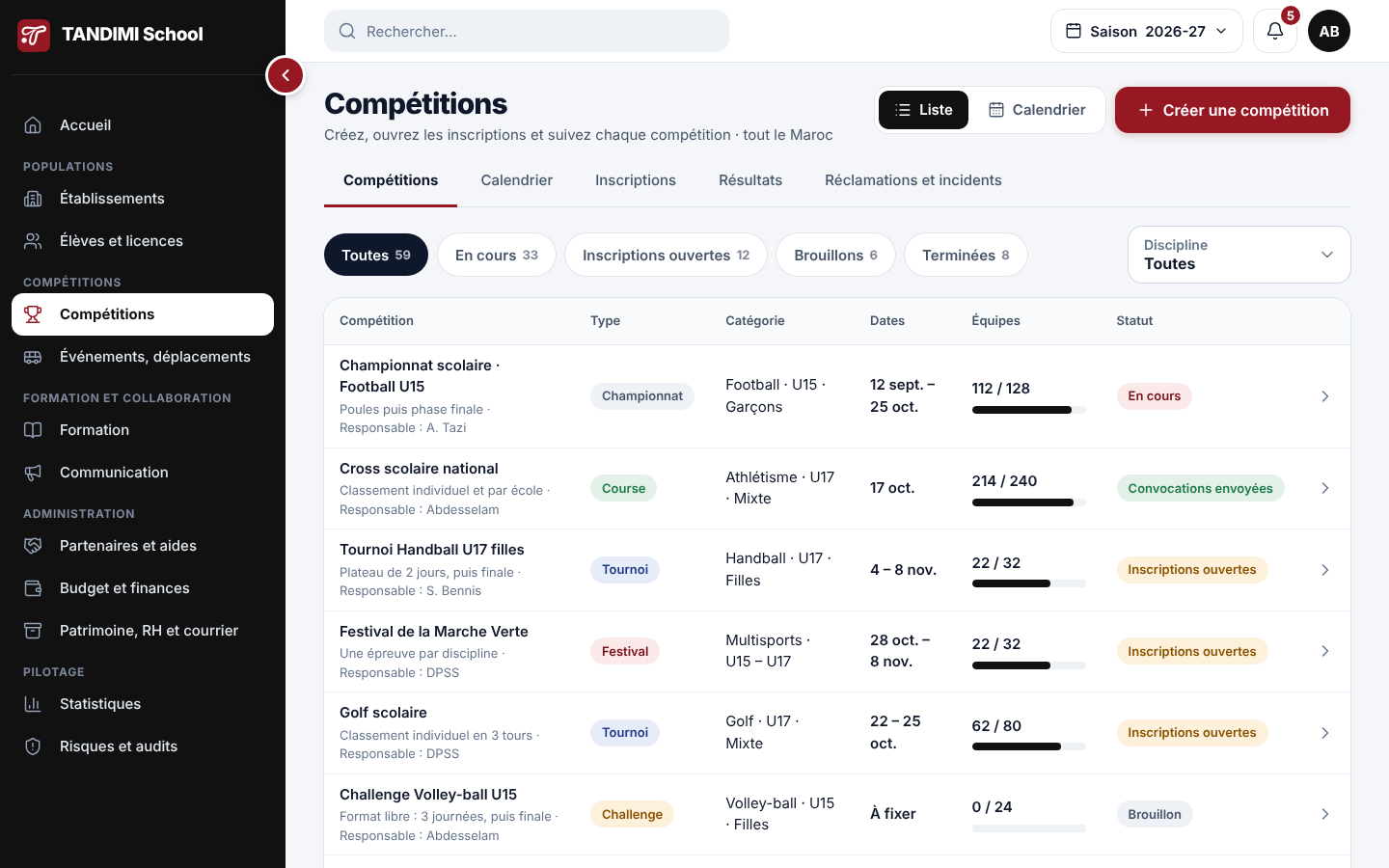
Task: Filter by En cours 33
Action: tap(497, 255)
